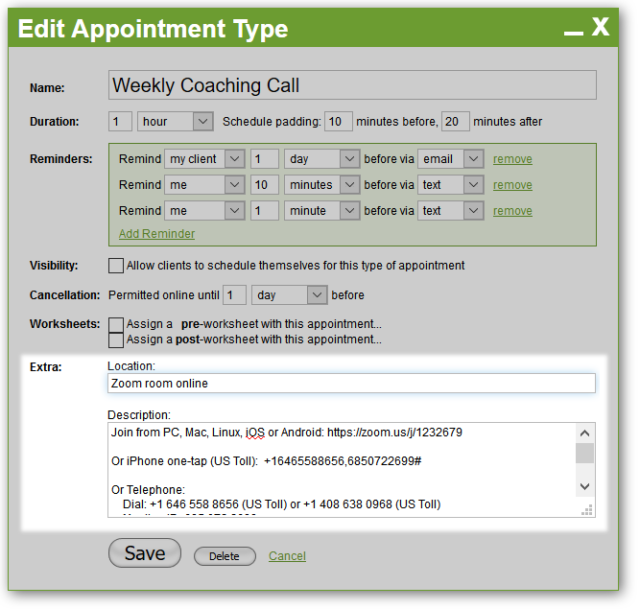Click the amount field of the 1 minute reminder
Screen dimensions: 640x609
(x=264, y=211)
